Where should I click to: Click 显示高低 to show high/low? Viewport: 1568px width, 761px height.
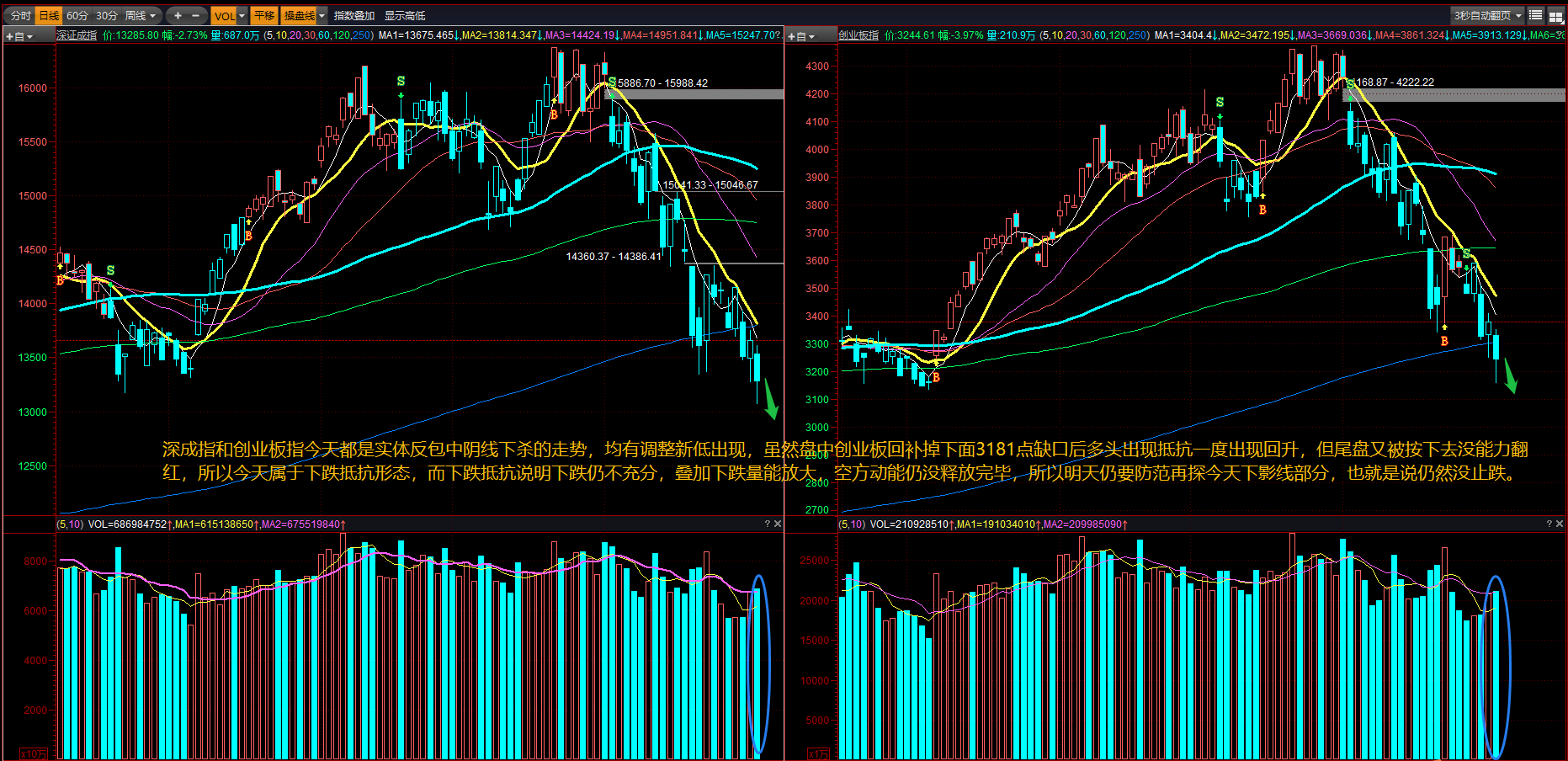pos(405,15)
